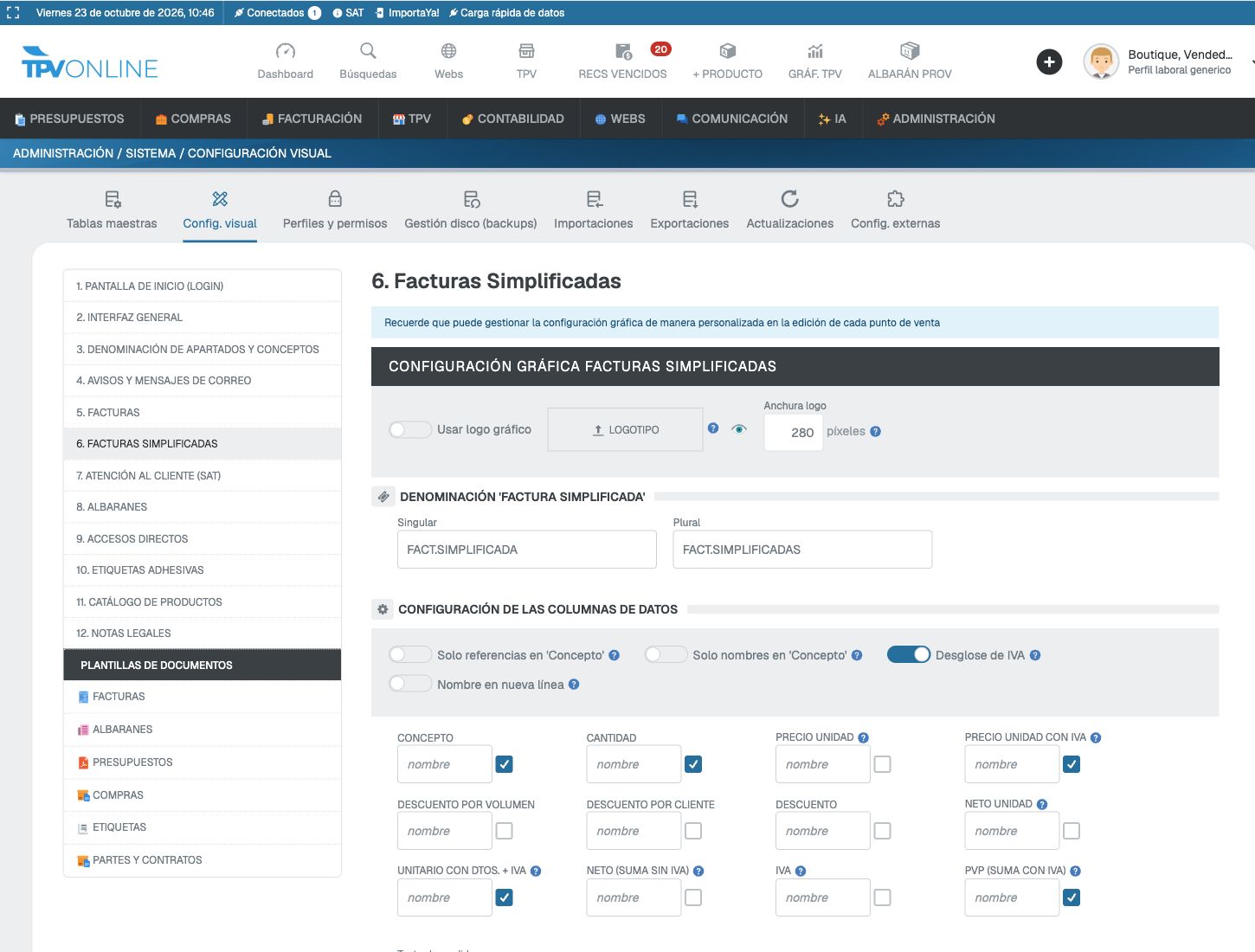Click the user avatar picture
The width and height of the screenshot is (1255, 952).
point(1101,61)
